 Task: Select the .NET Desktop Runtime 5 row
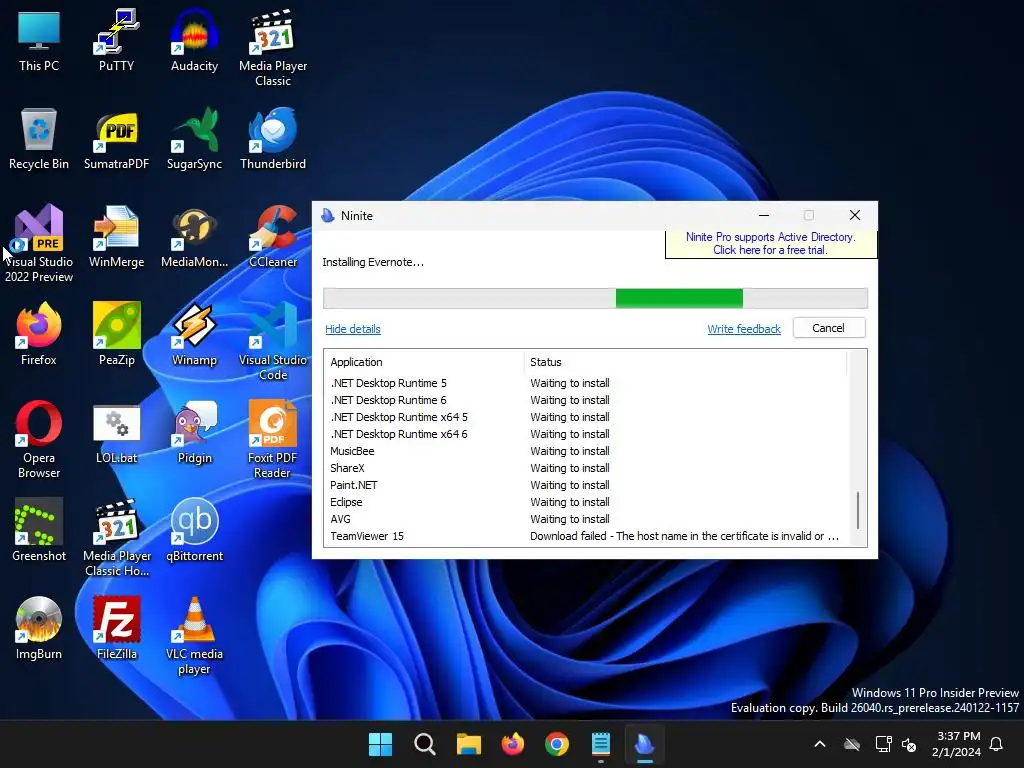tap(588, 383)
